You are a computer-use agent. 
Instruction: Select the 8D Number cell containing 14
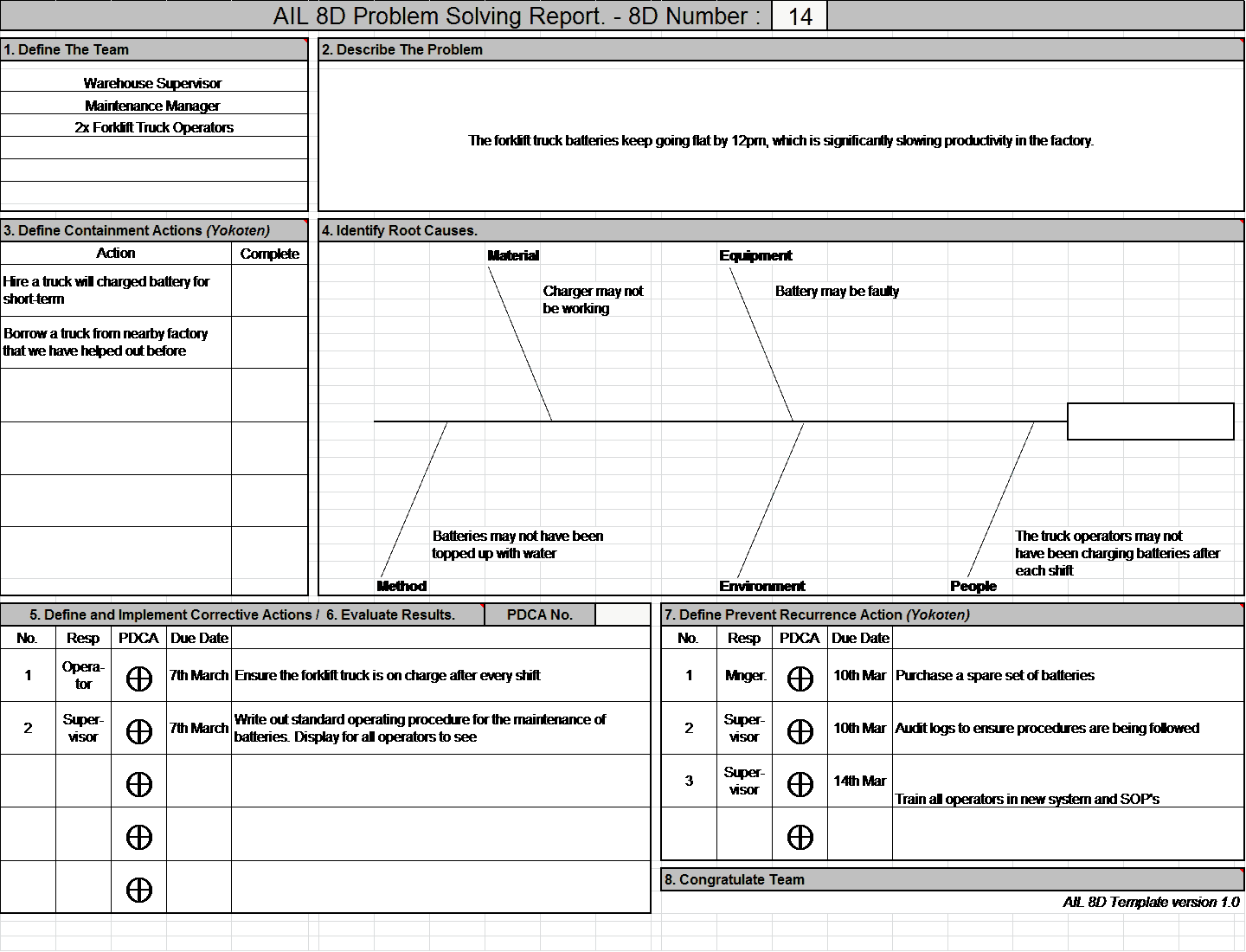[800, 16]
